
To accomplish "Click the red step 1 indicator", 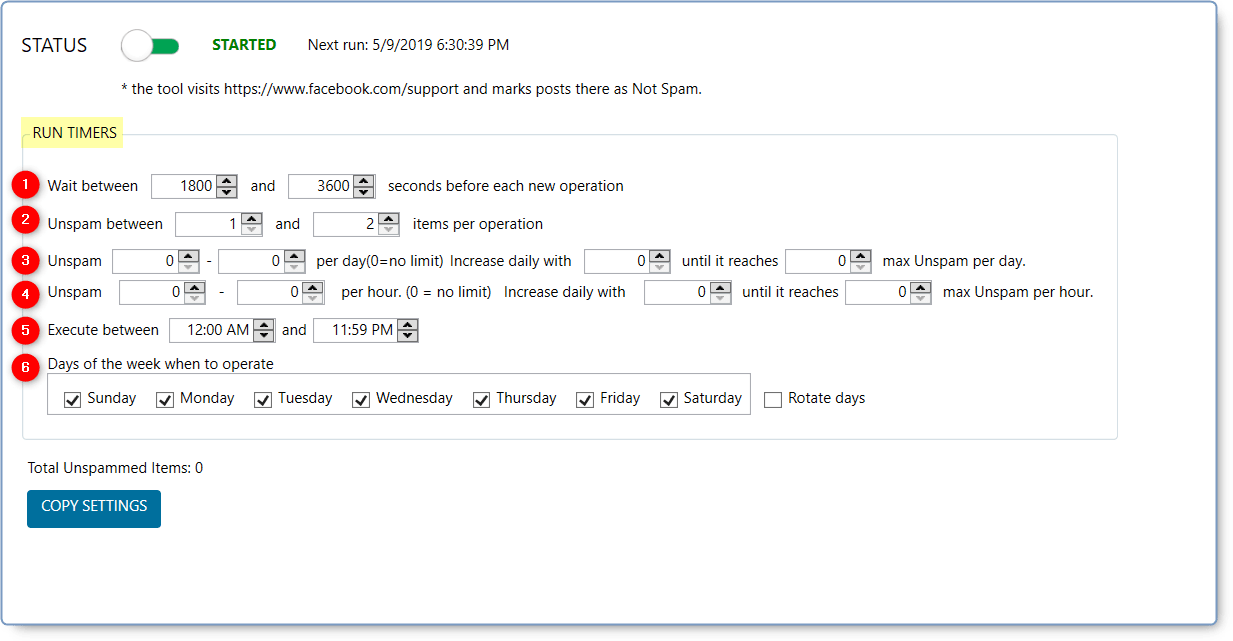I will (24, 184).
